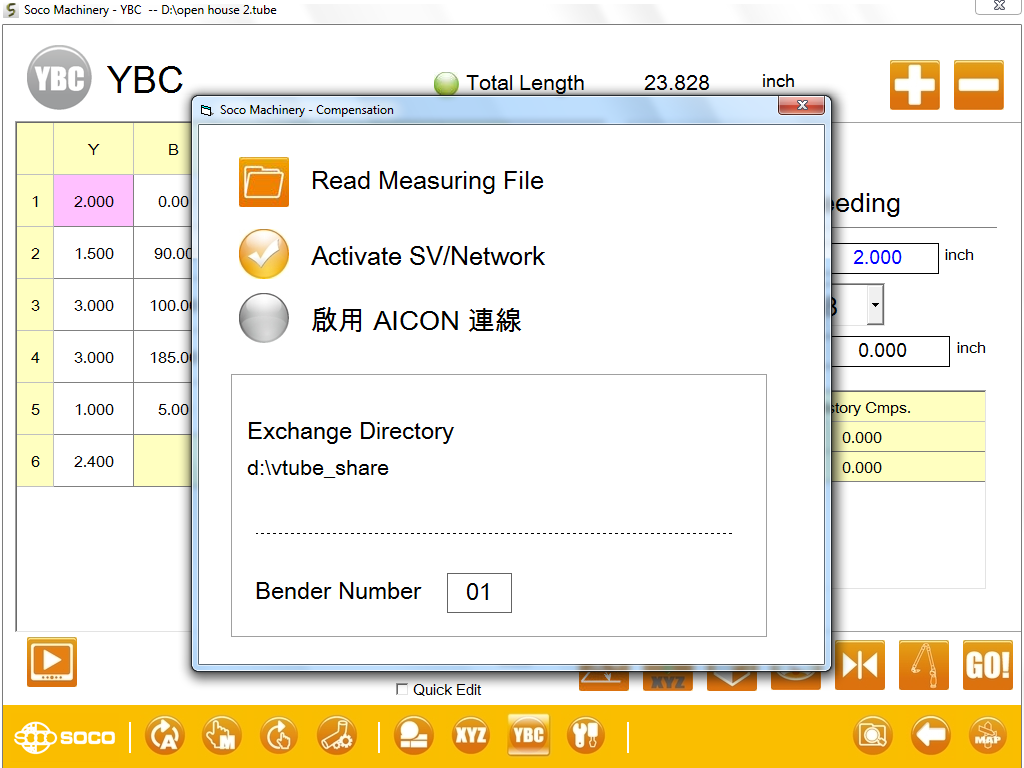Select the YBC tab in bottom toolbar

point(528,736)
